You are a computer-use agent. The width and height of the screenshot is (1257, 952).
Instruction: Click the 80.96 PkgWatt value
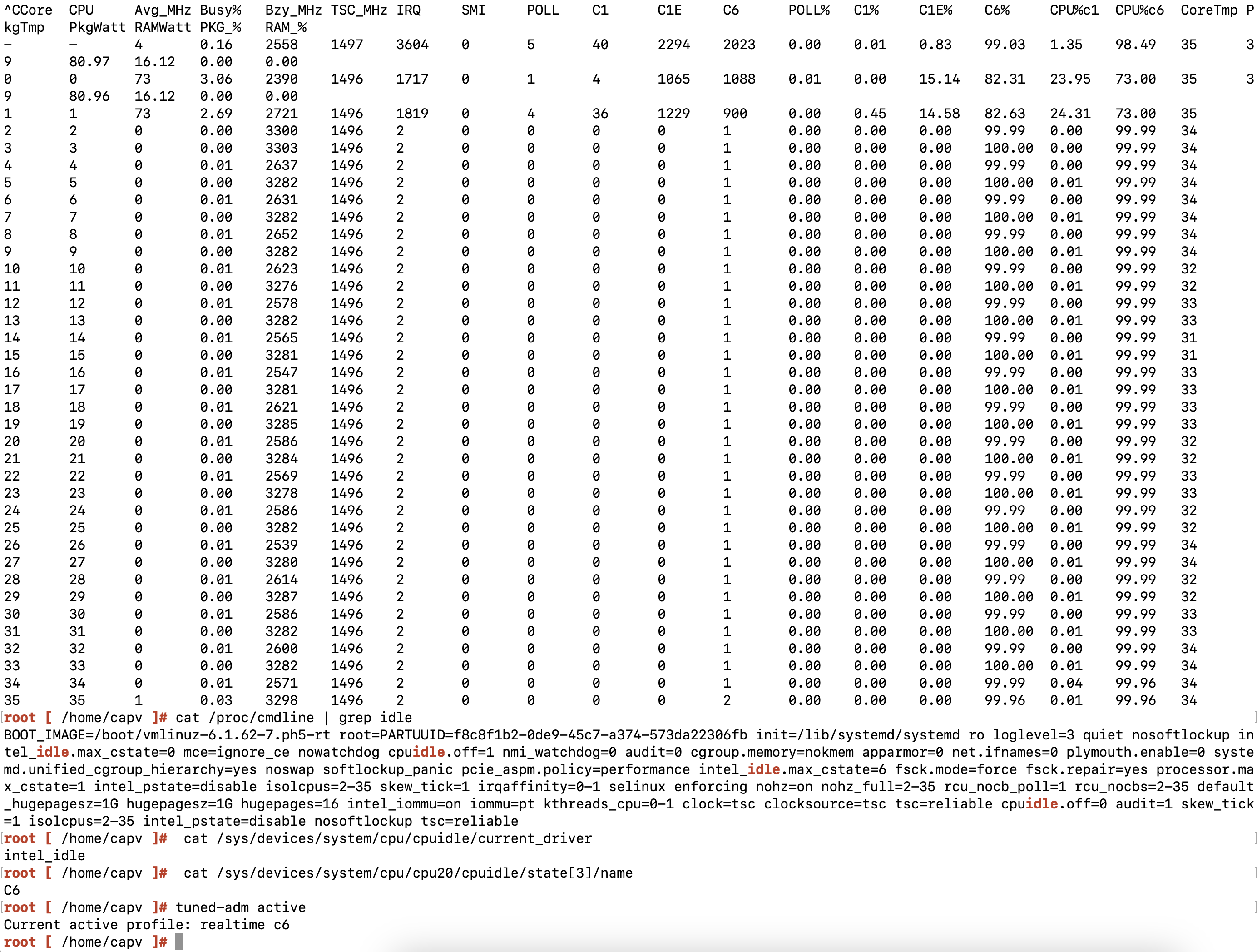(89, 97)
